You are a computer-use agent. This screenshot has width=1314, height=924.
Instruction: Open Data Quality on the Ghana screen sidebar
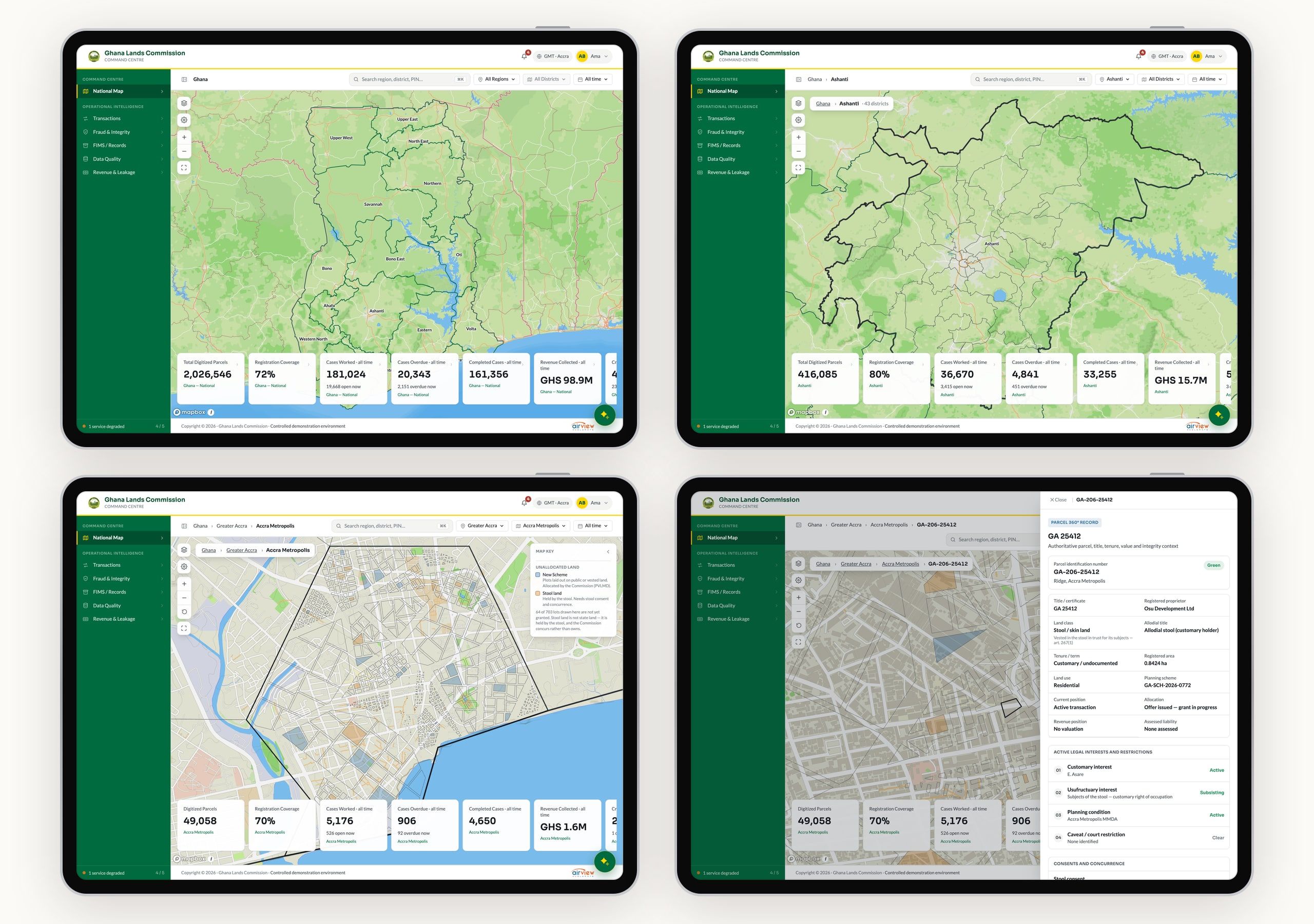click(x=123, y=159)
